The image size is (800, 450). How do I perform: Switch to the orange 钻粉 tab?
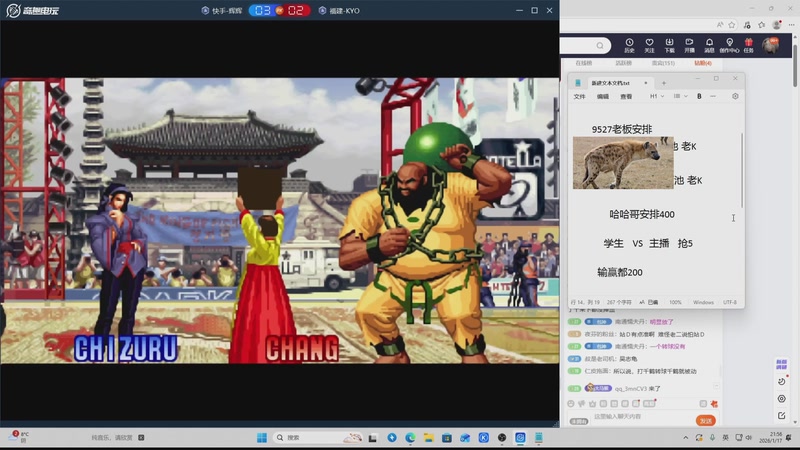point(703,63)
